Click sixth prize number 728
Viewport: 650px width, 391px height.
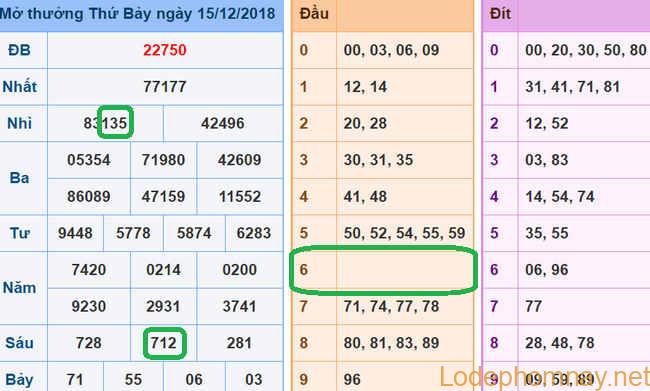click(89, 343)
